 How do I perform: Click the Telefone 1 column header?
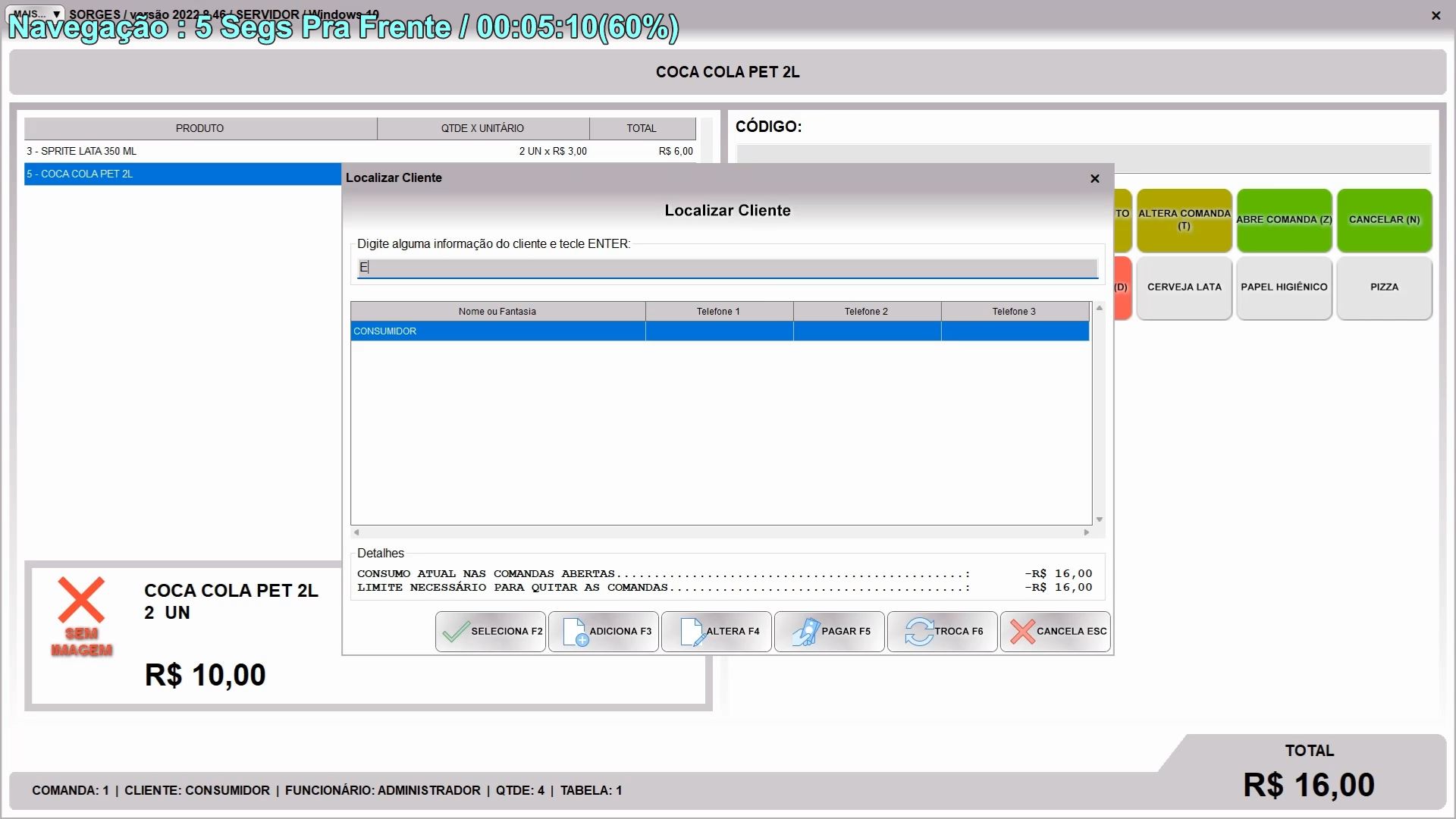tap(718, 312)
